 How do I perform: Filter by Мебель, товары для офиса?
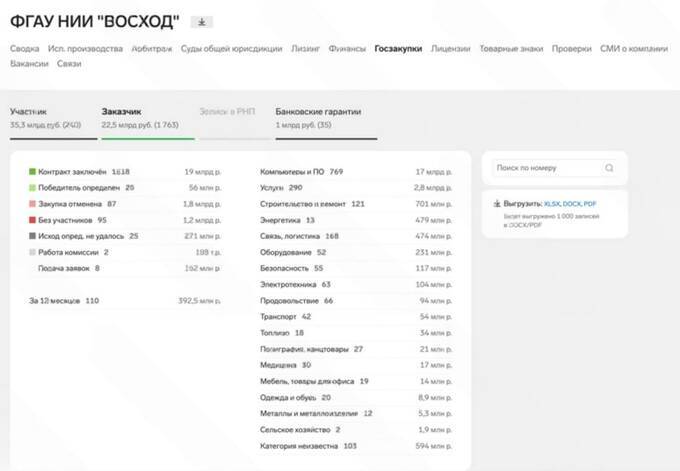coord(356,381)
